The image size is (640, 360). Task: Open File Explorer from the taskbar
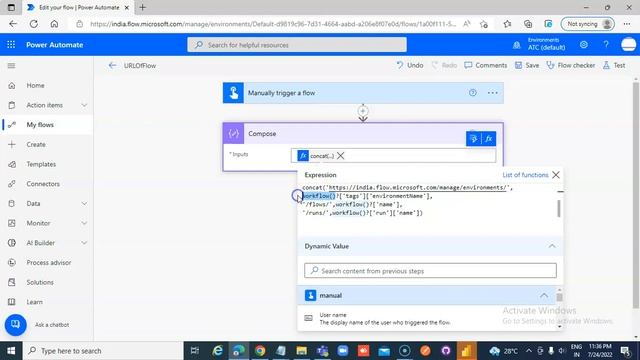301,351
